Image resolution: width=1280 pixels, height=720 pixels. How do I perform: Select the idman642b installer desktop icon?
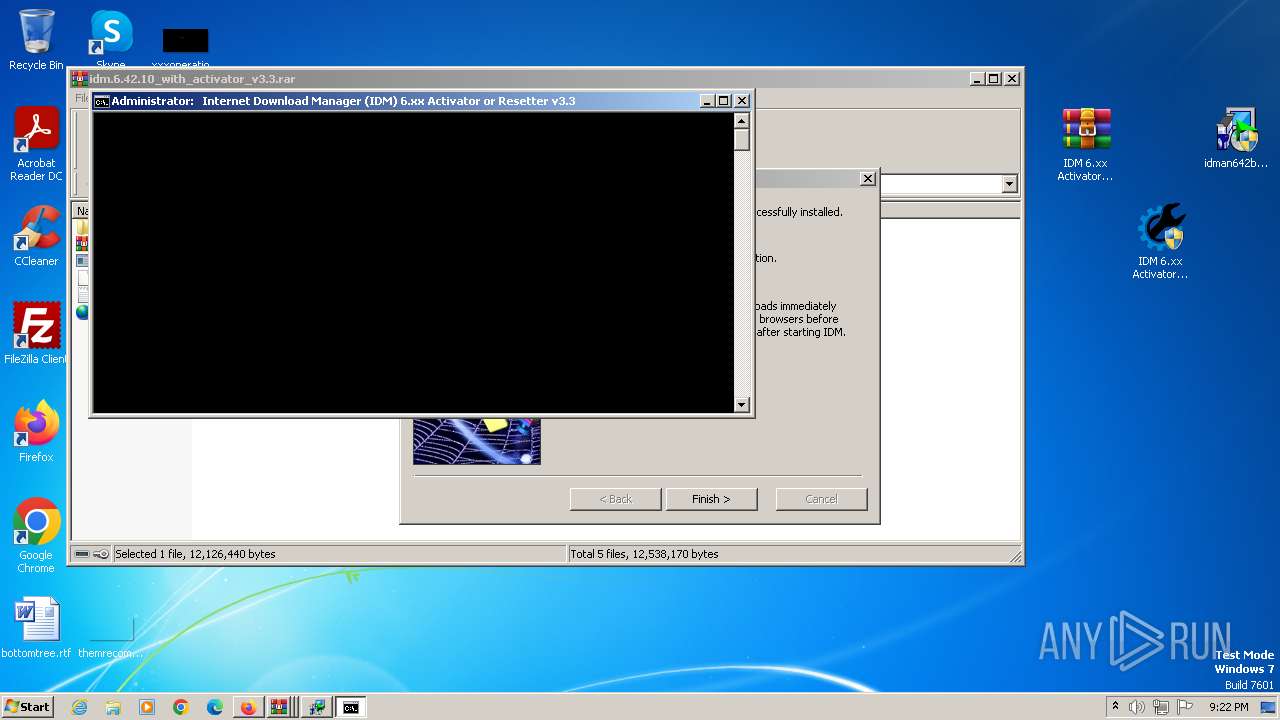(1236, 138)
